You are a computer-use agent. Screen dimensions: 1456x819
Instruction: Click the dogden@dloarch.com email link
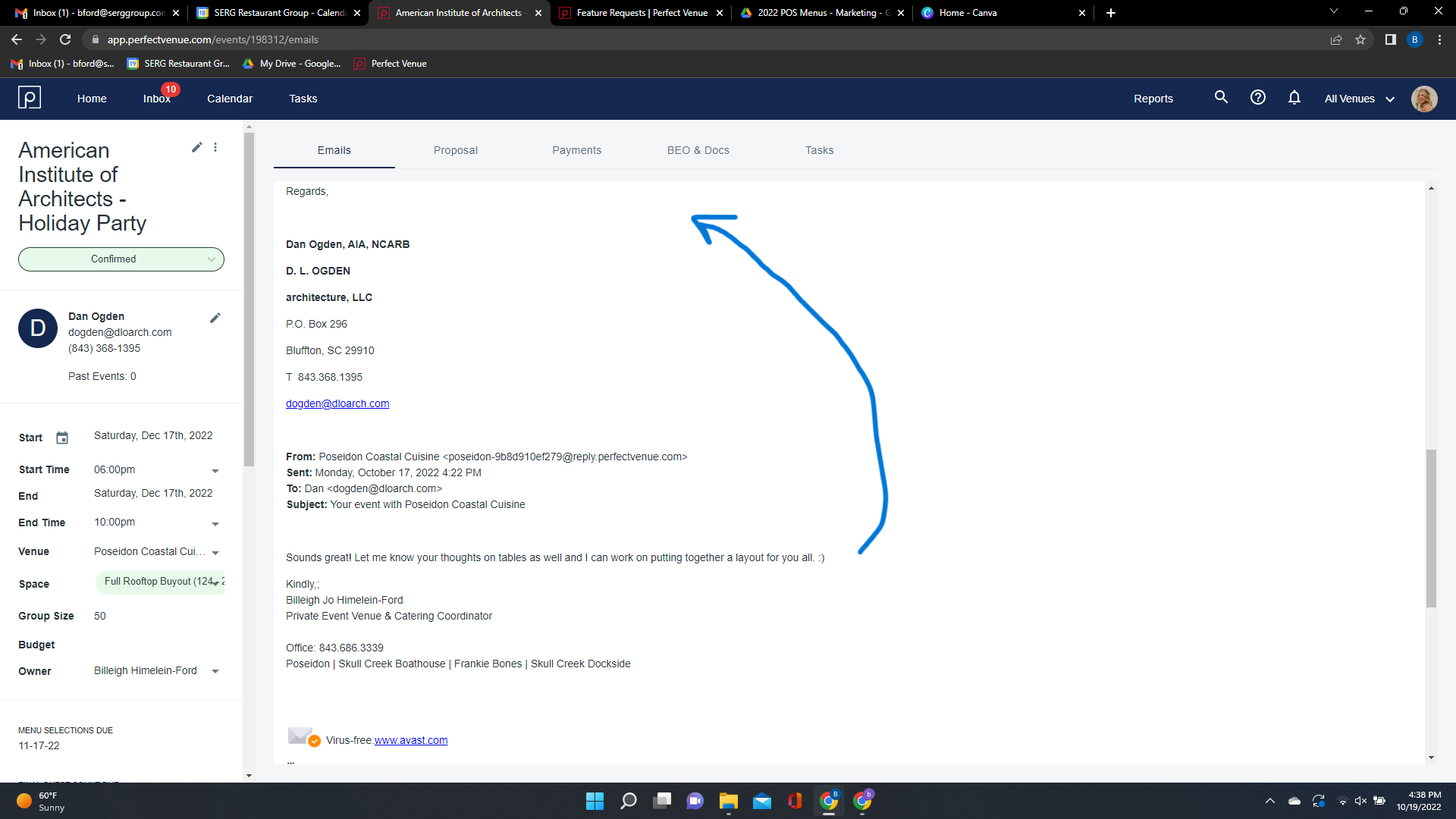tap(337, 403)
